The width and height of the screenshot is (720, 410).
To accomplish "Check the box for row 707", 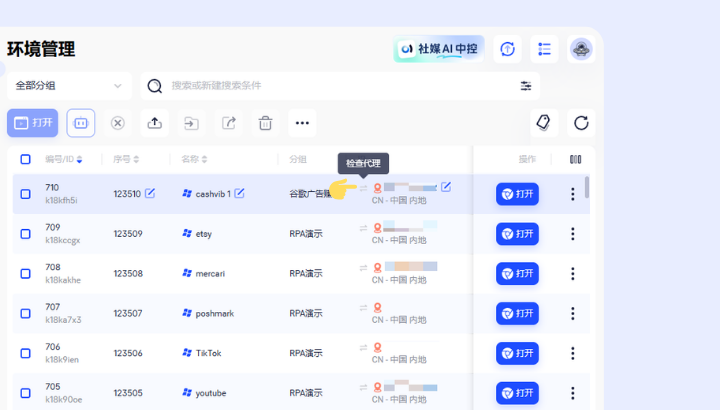I will point(26,313).
